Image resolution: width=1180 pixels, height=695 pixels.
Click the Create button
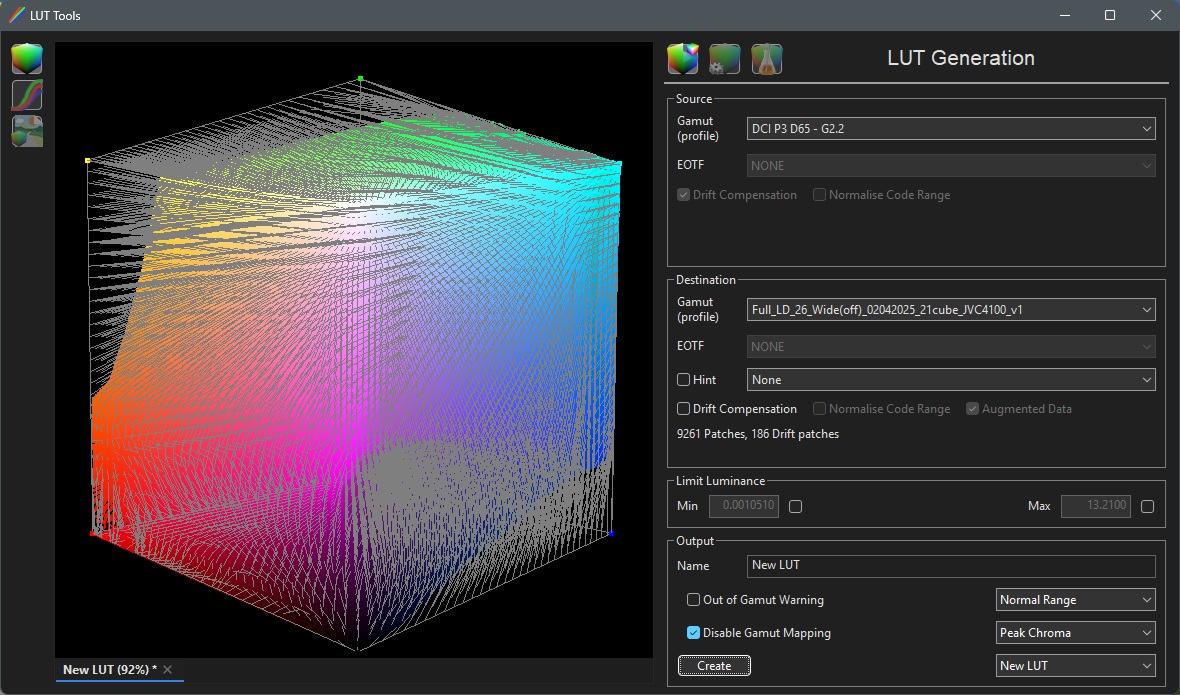tap(714, 666)
